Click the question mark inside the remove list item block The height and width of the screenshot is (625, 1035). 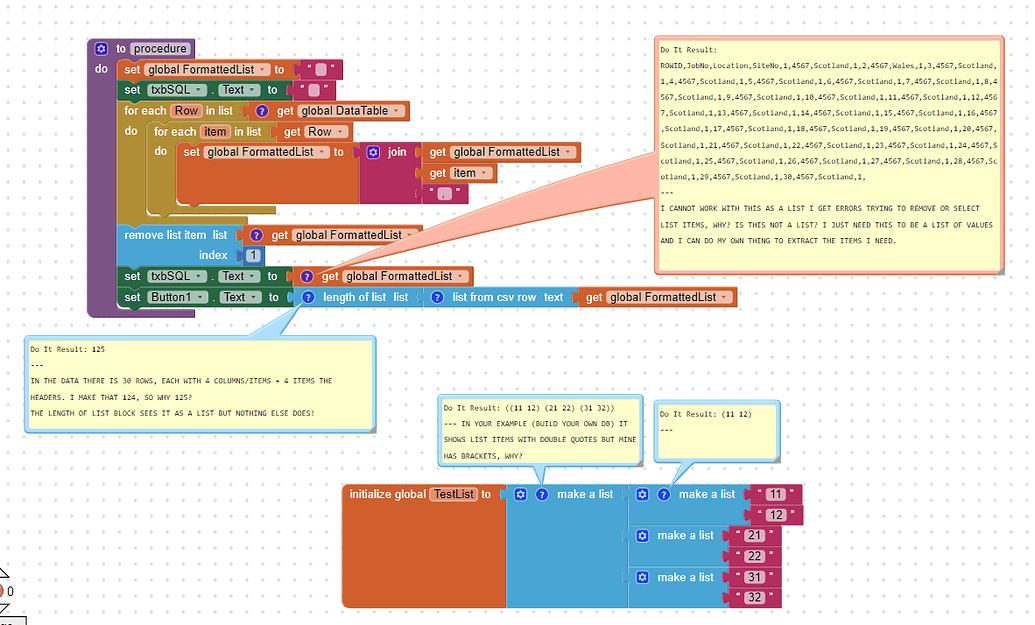[x=257, y=235]
